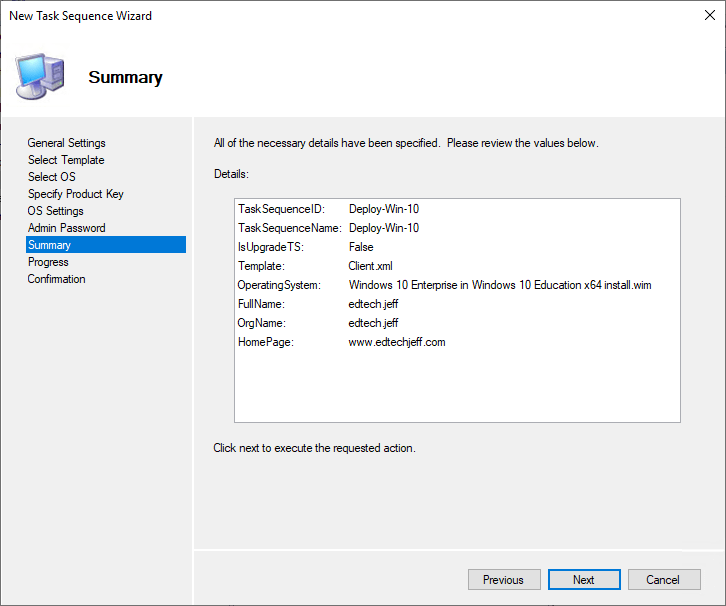Go to General Settings step
This screenshot has width=726, height=606.
(x=66, y=143)
